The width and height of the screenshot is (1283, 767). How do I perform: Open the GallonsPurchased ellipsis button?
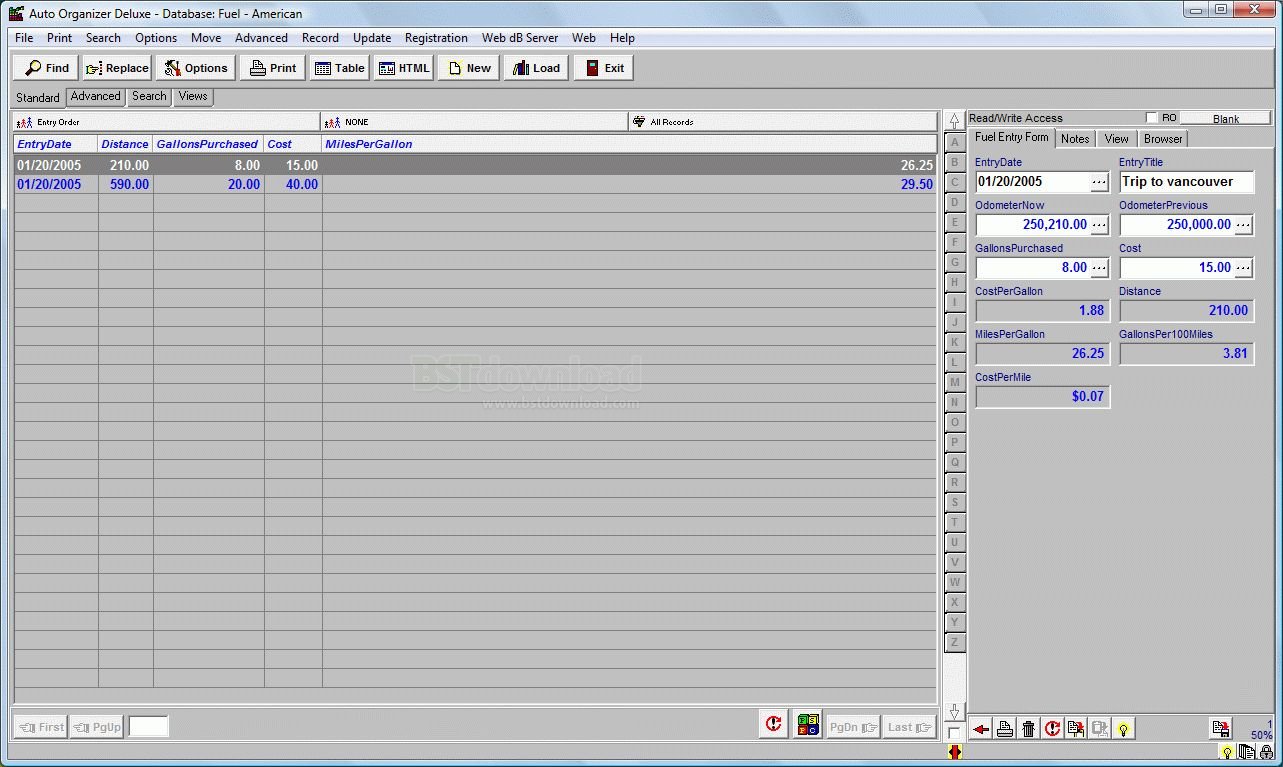point(1099,268)
